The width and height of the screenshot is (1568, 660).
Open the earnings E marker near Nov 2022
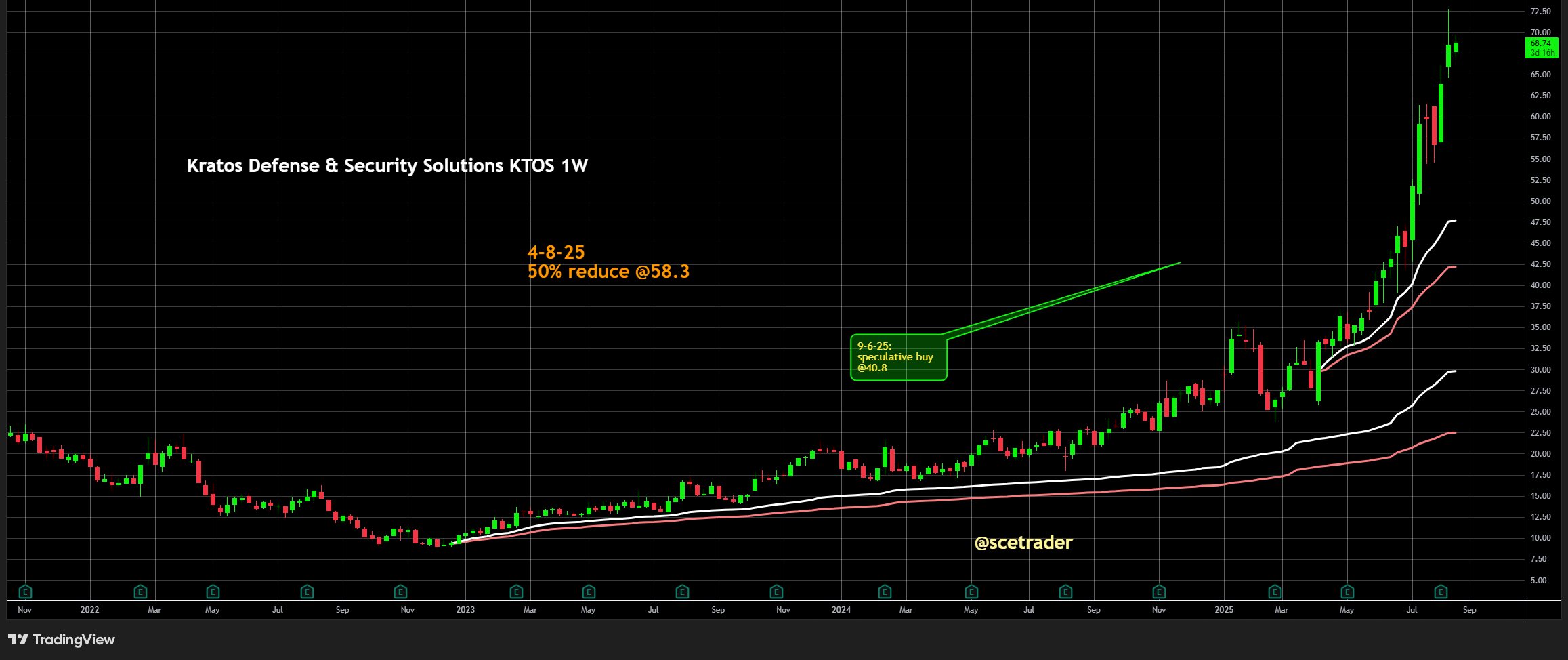400,592
